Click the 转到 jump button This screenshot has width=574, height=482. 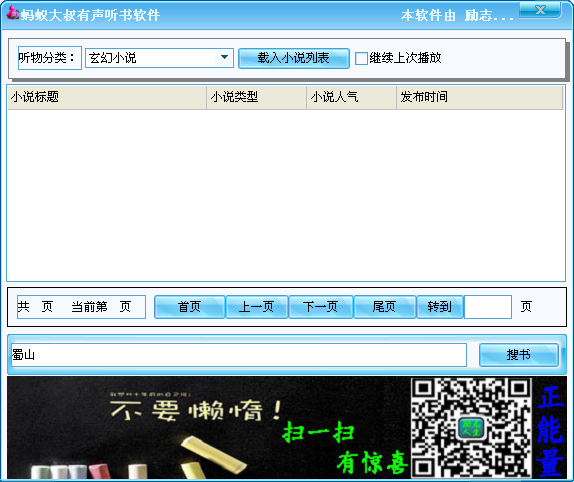pyautogui.click(x=440, y=307)
